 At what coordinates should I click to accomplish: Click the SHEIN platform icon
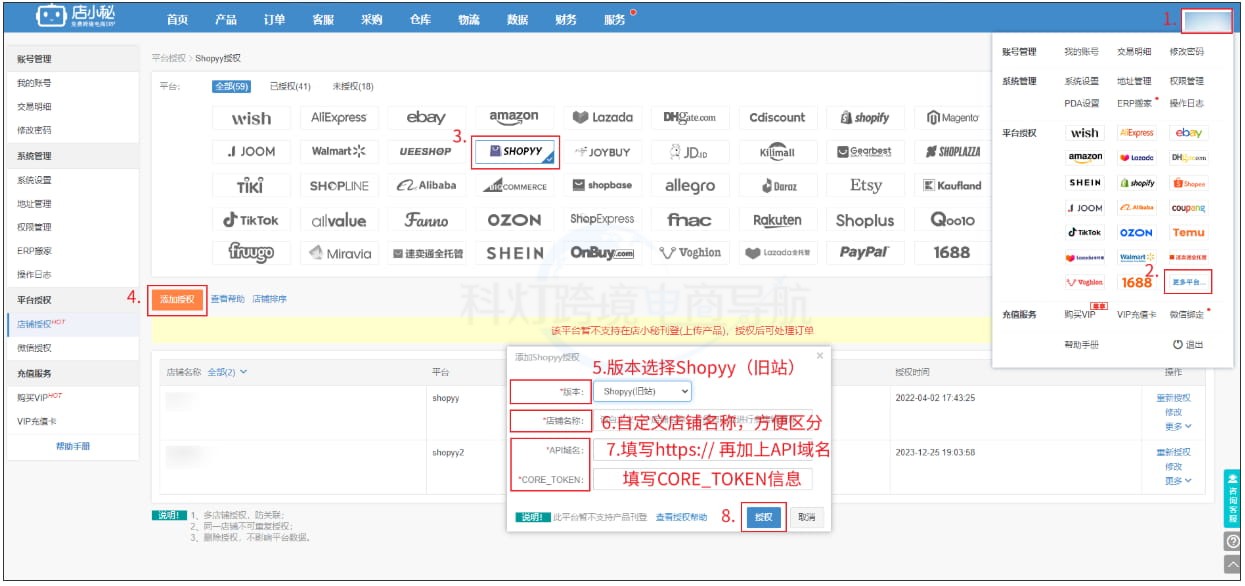(x=513, y=252)
